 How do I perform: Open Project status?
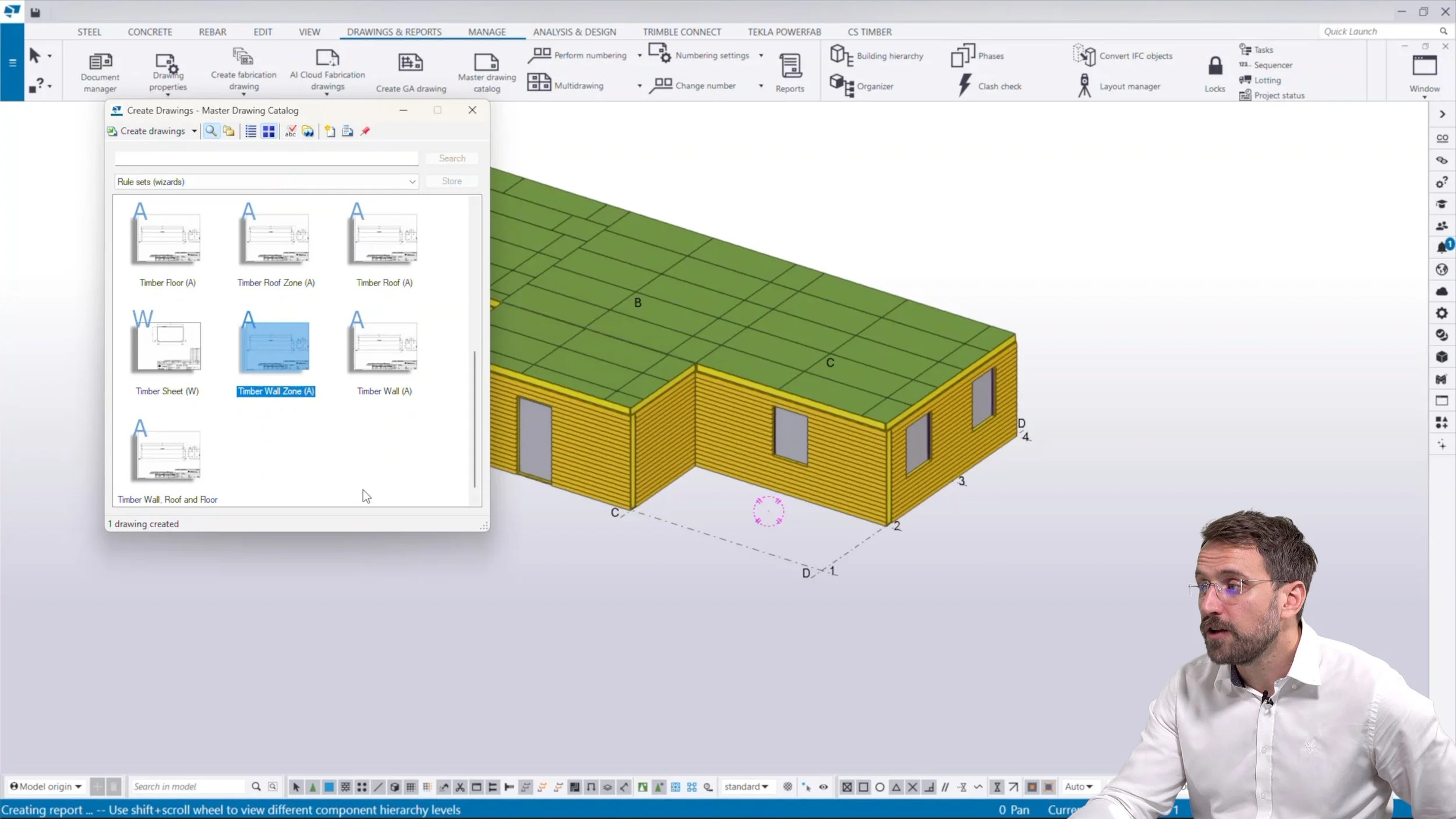click(1272, 95)
